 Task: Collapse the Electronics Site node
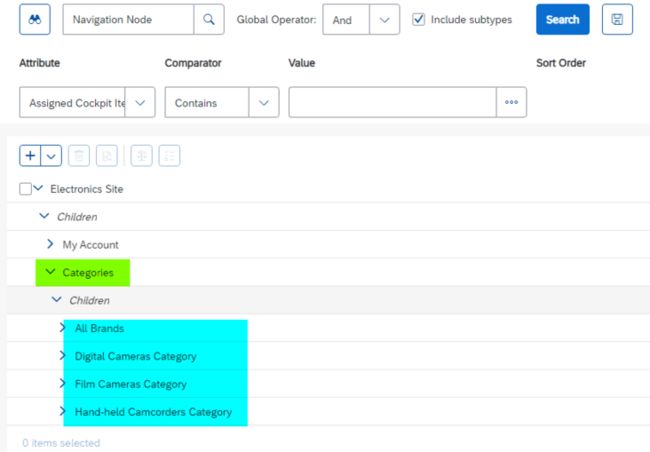[38, 188]
